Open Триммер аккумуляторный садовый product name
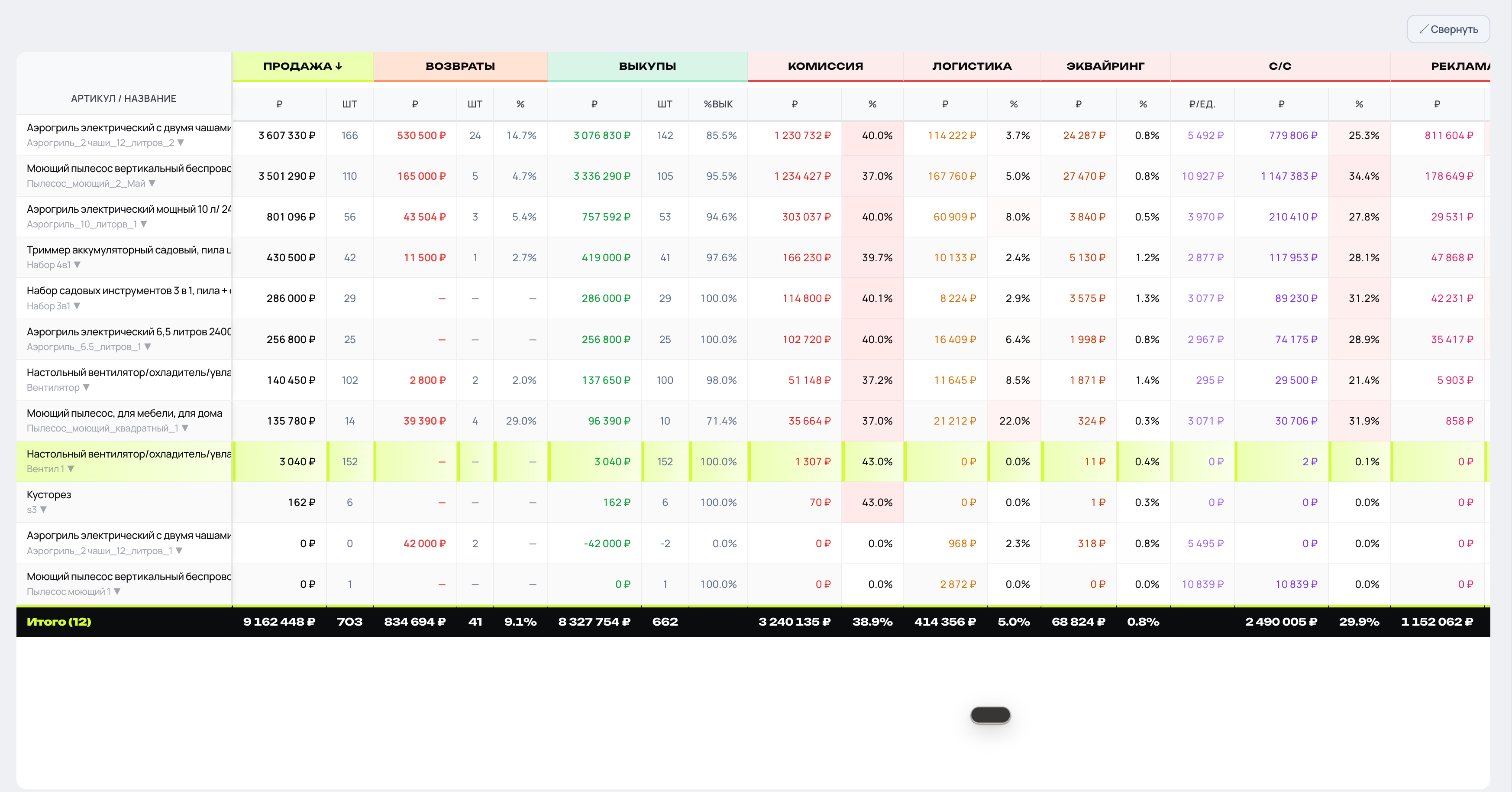 (x=129, y=250)
